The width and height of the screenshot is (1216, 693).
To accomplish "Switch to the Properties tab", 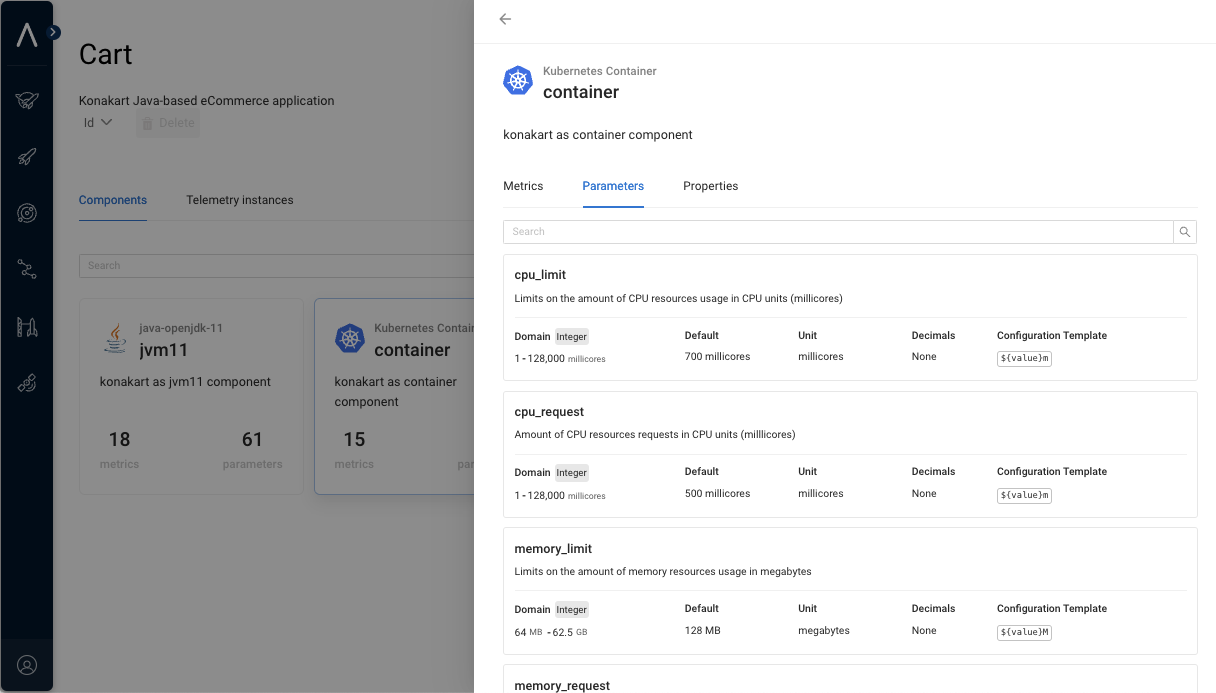I will click(x=710, y=186).
